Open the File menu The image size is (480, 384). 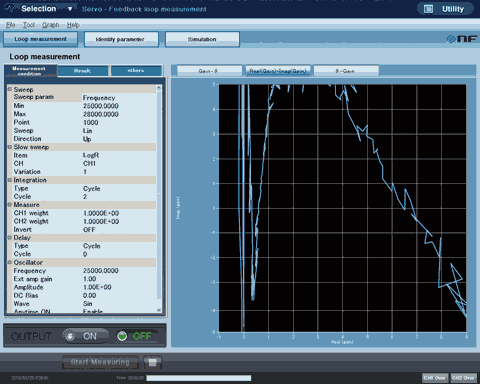click(x=10, y=25)
